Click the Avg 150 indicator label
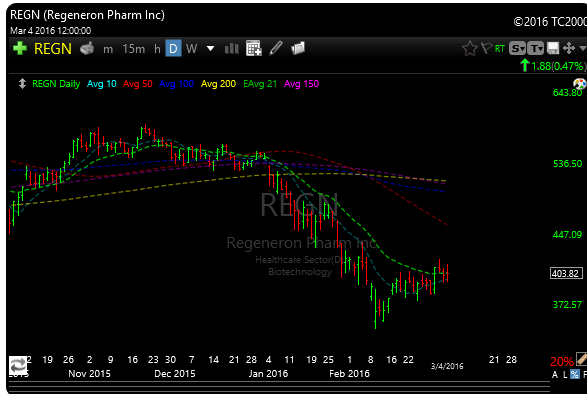This screenshot has width=587, height=394. 301,84
